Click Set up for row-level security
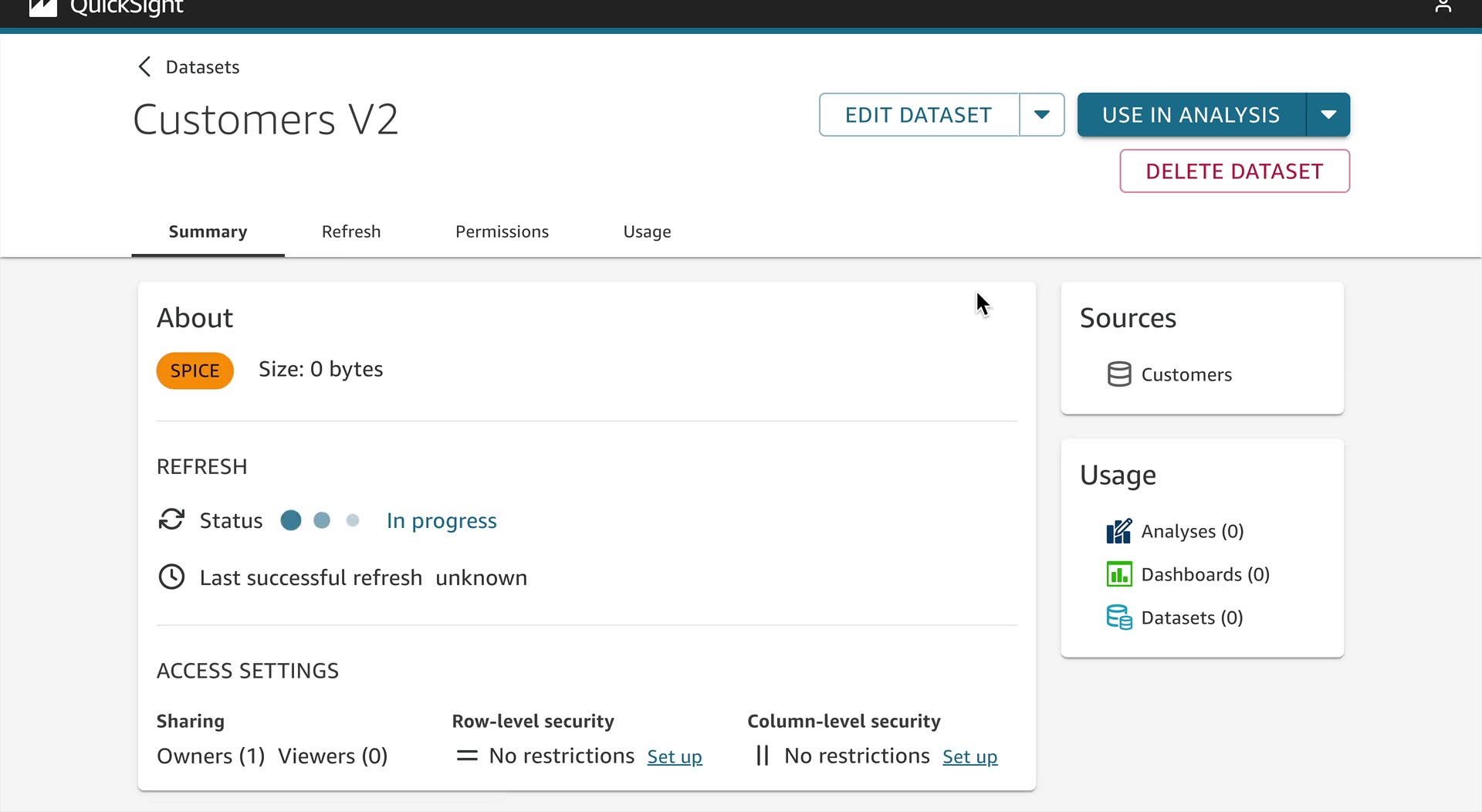Viewport: 1482px width, 812px height. (x=675, y=757)
